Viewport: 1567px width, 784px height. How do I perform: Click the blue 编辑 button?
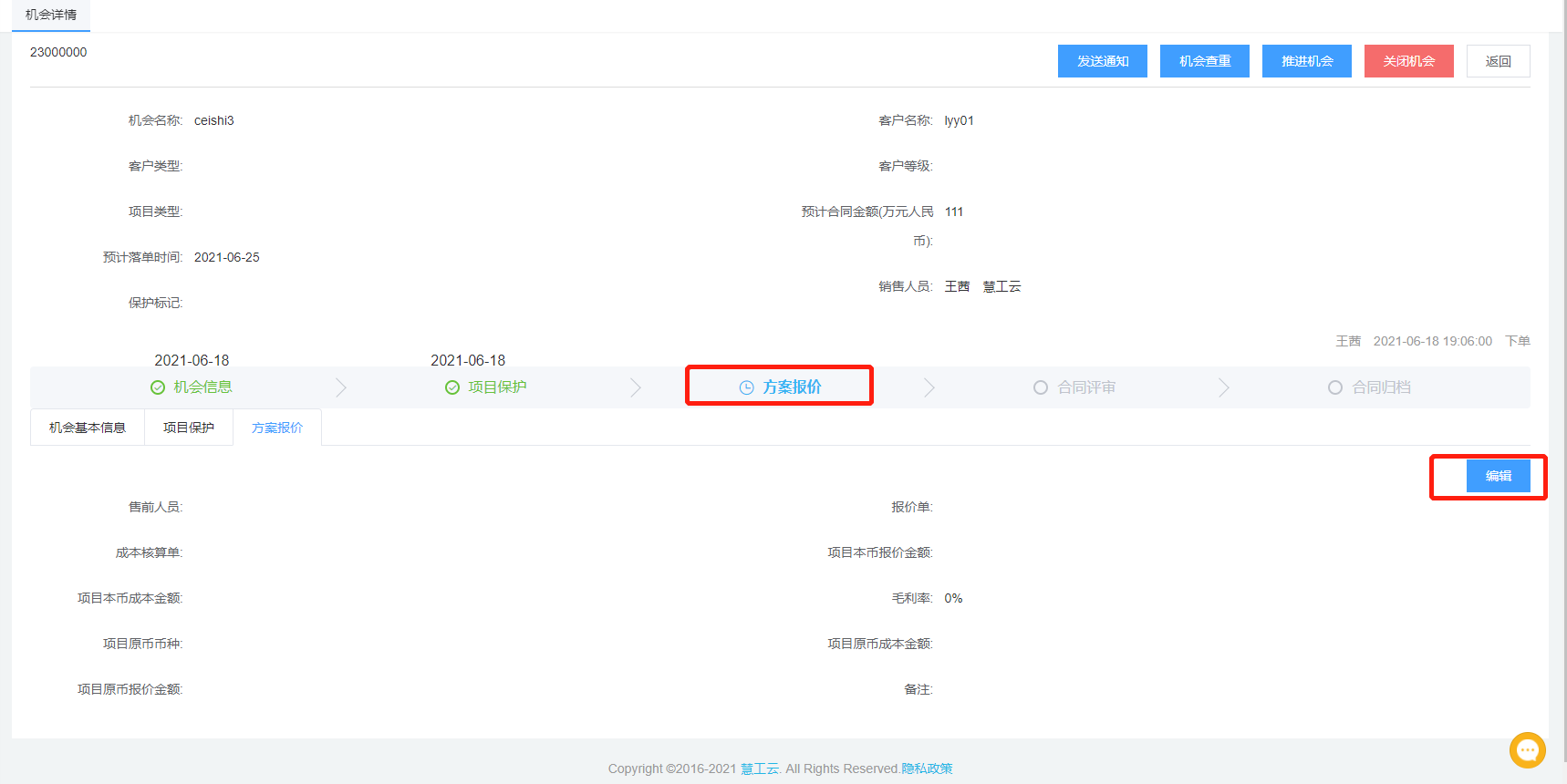(x=1498, y=476)
